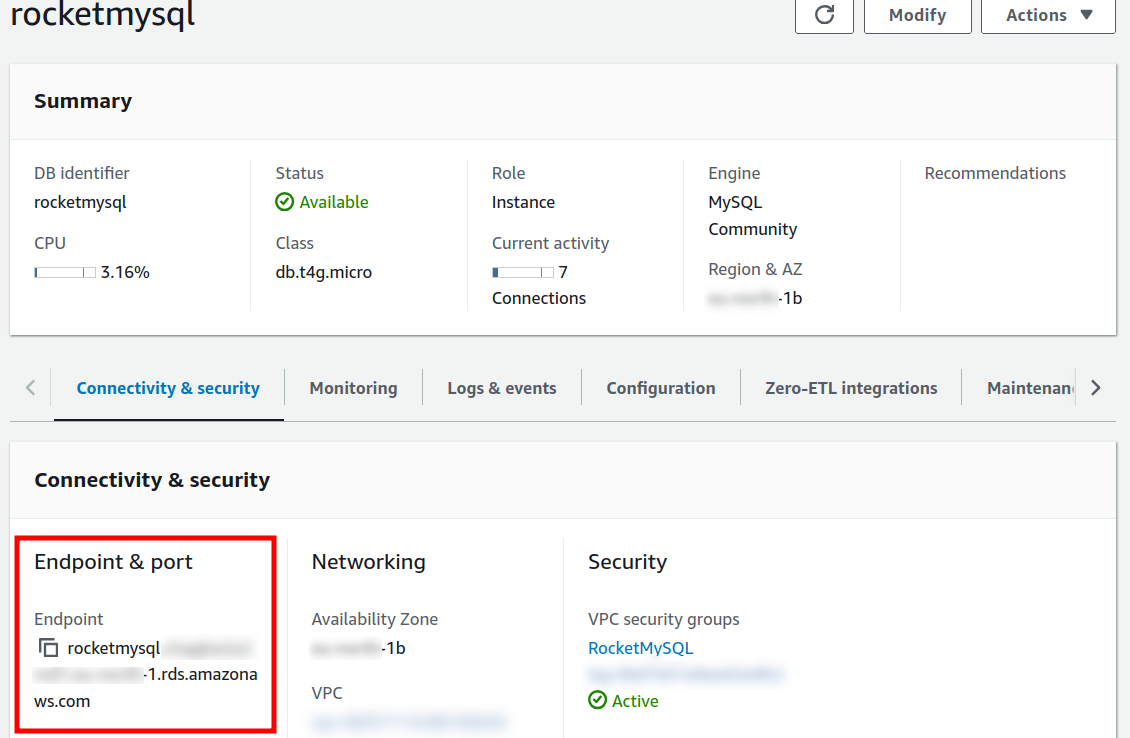Click the refresh icon button

pyautogui.click(x=825, y=15)
